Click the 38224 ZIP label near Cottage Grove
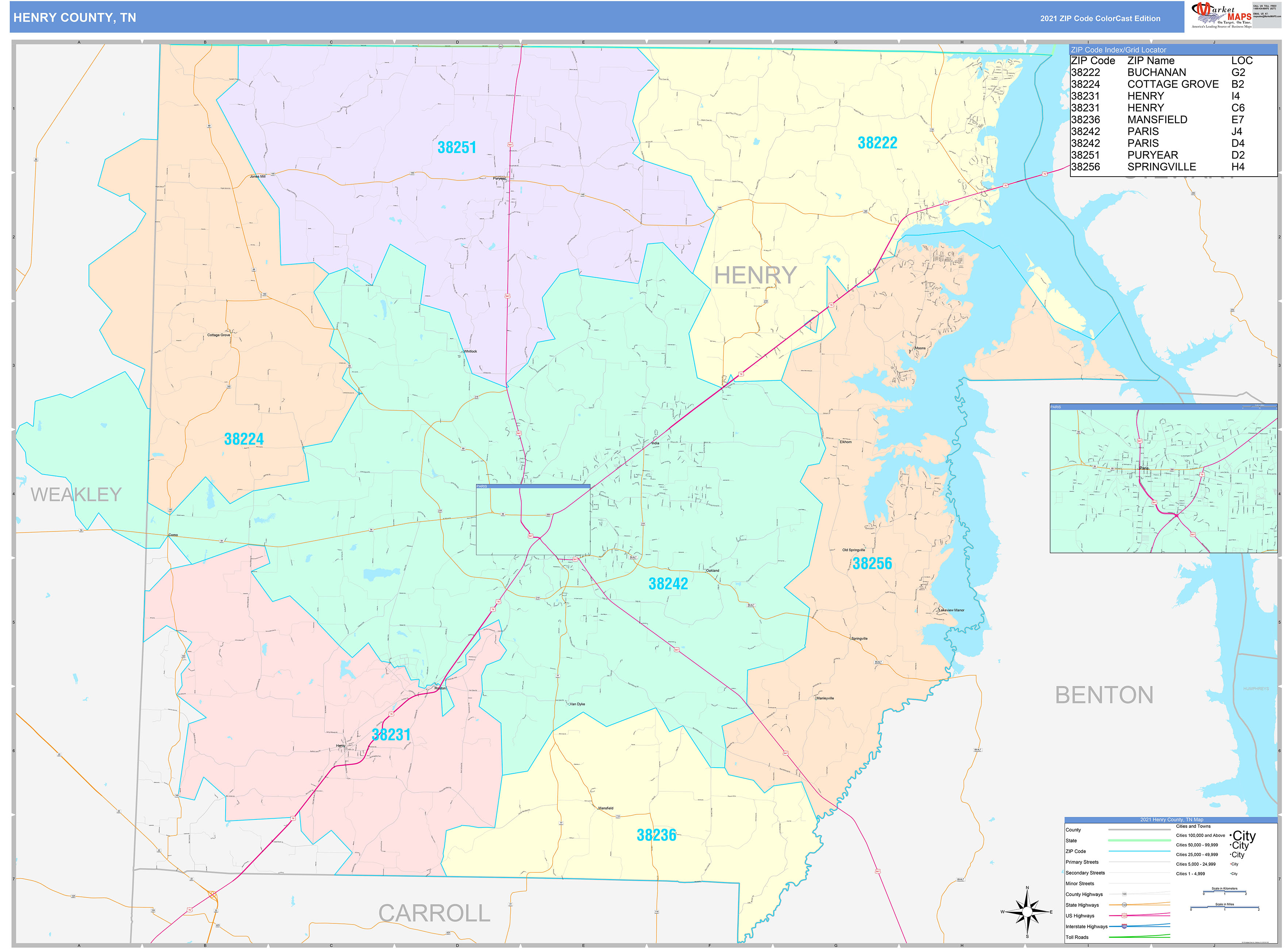The height and width of the screenshot is (949, 1288). [245, 438]
